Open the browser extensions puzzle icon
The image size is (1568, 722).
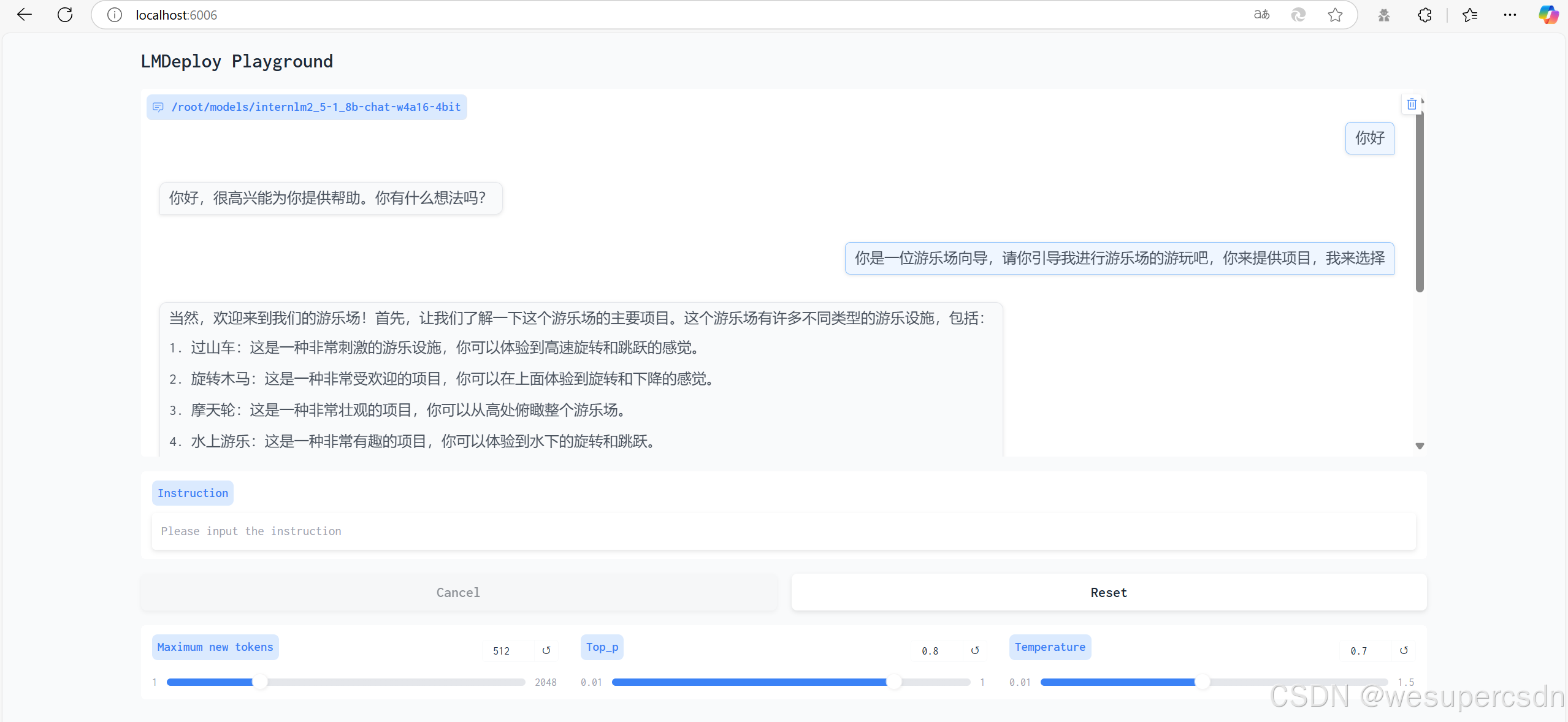pyautogui.click(x=1425, y=15)
